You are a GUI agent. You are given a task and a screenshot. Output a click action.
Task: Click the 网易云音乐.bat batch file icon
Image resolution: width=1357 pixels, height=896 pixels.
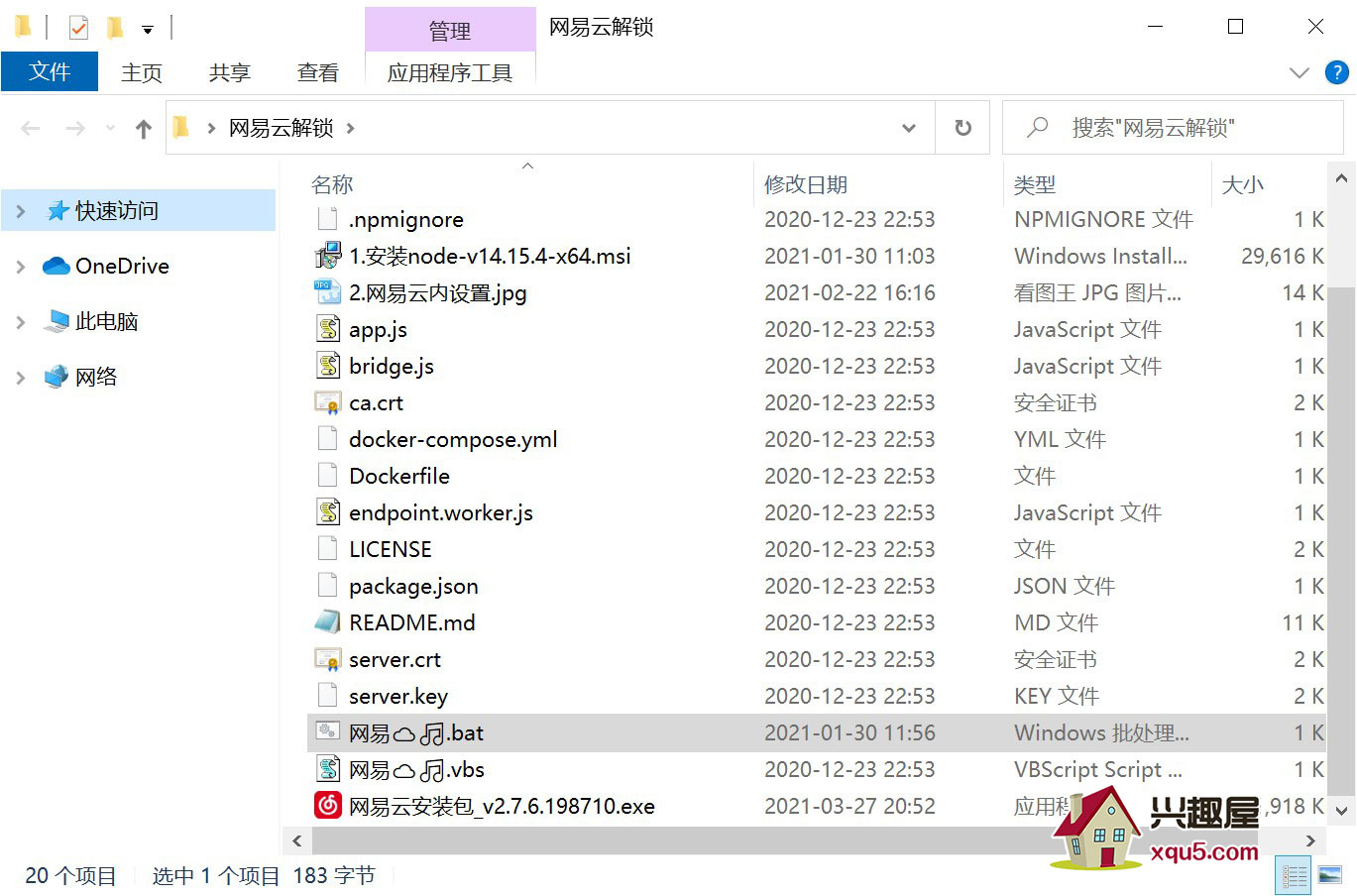(328, 732)
